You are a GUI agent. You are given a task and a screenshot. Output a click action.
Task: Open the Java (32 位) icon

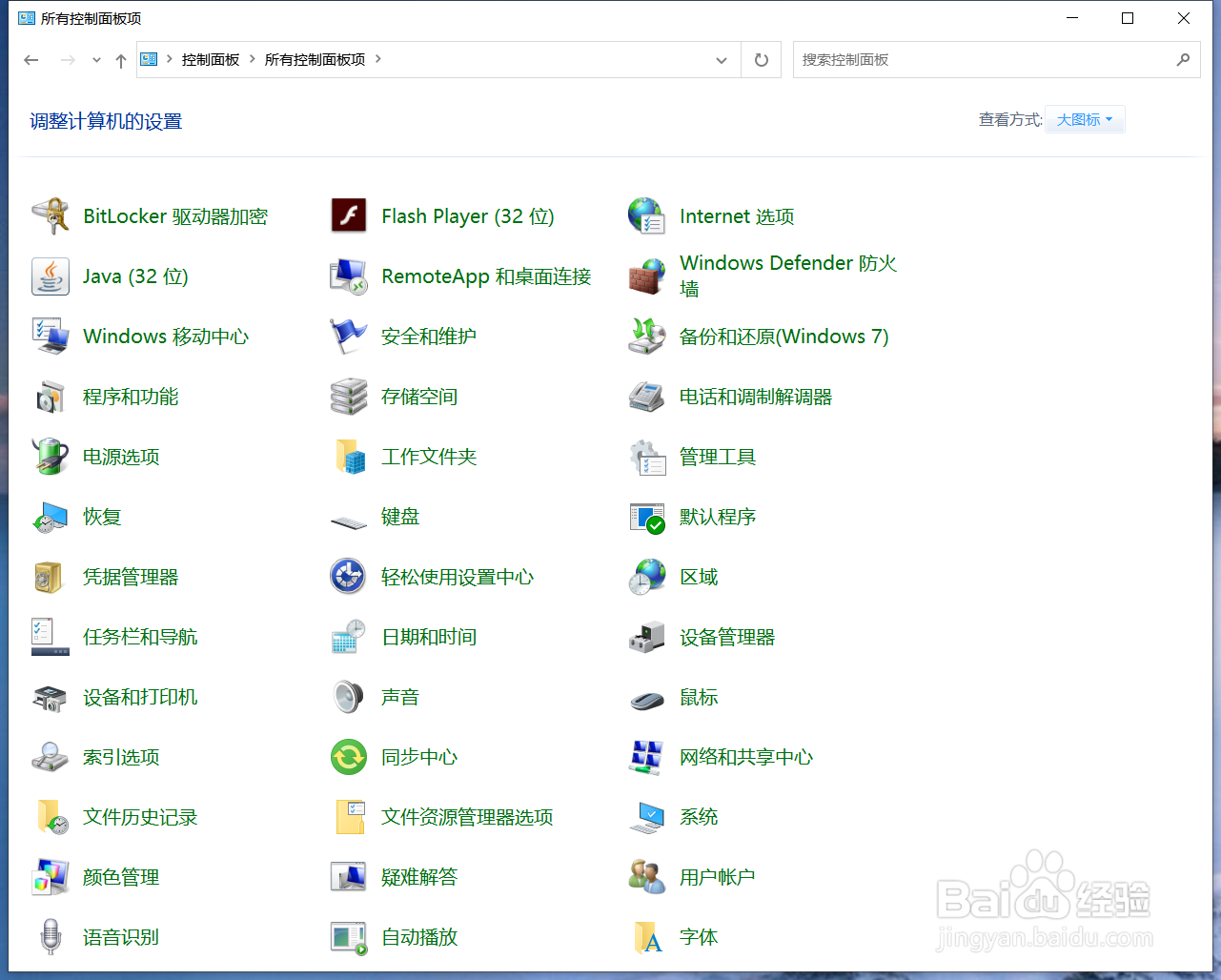[x=51, y=276]
